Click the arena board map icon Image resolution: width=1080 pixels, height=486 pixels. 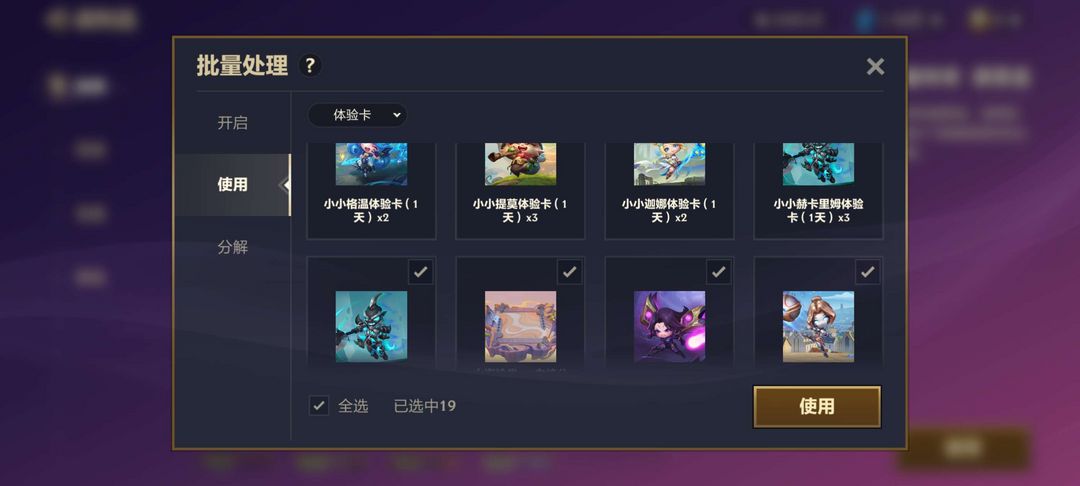[x=520, y=326]
